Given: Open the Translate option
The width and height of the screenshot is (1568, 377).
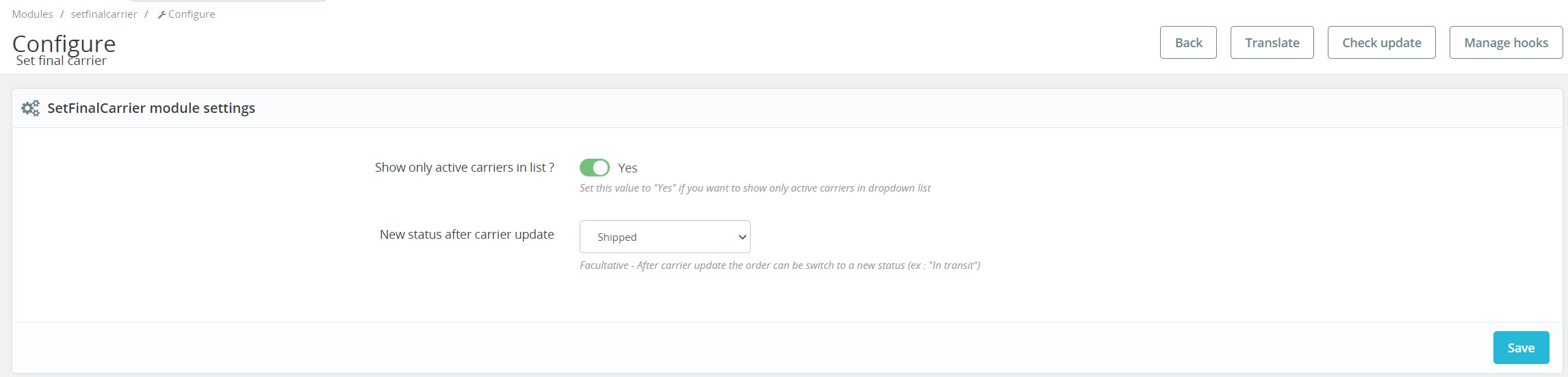Looking at the screenshot, I should (1272, 42).
